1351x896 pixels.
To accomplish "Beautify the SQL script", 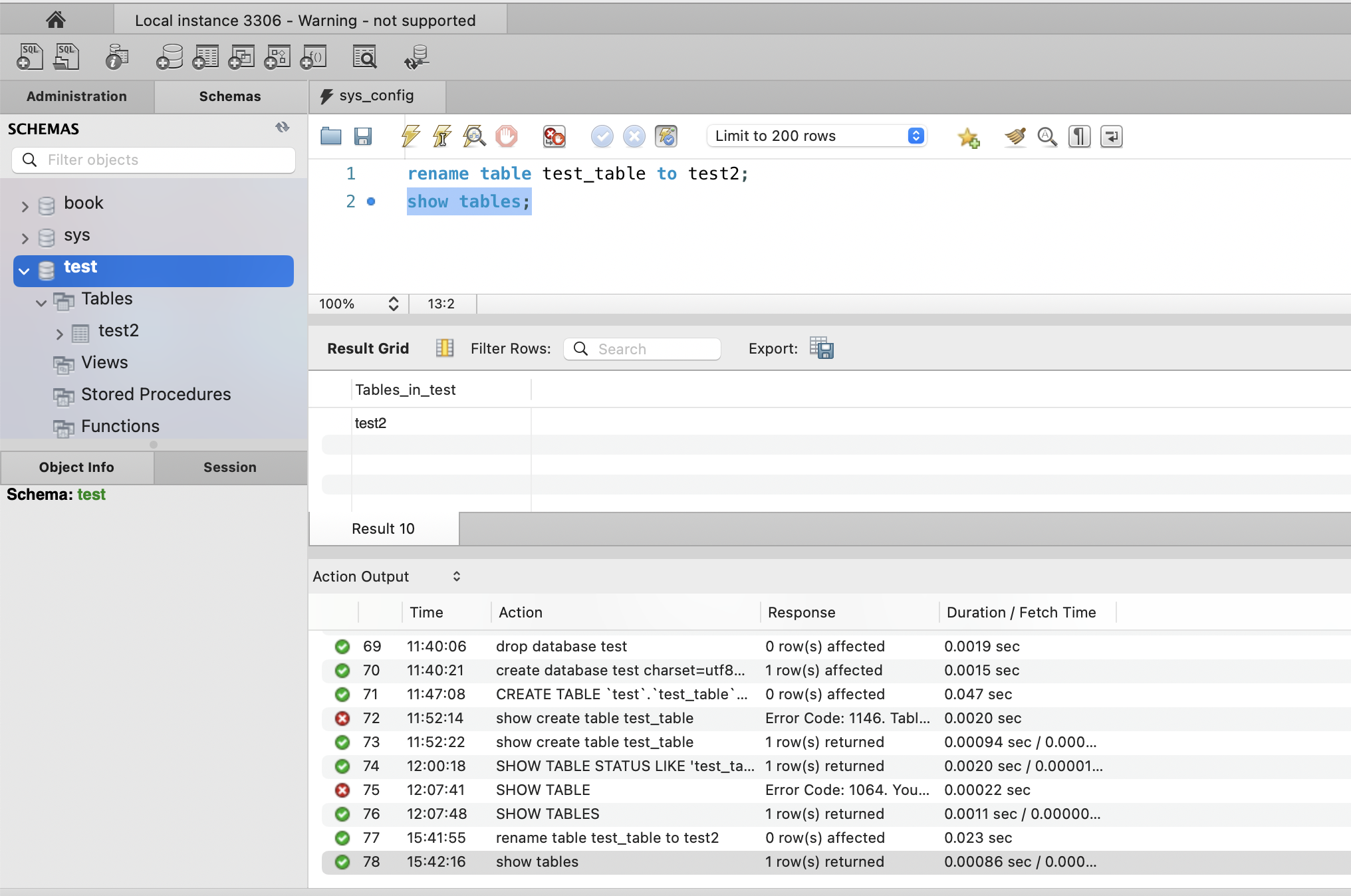I will tap(1013, 136).
